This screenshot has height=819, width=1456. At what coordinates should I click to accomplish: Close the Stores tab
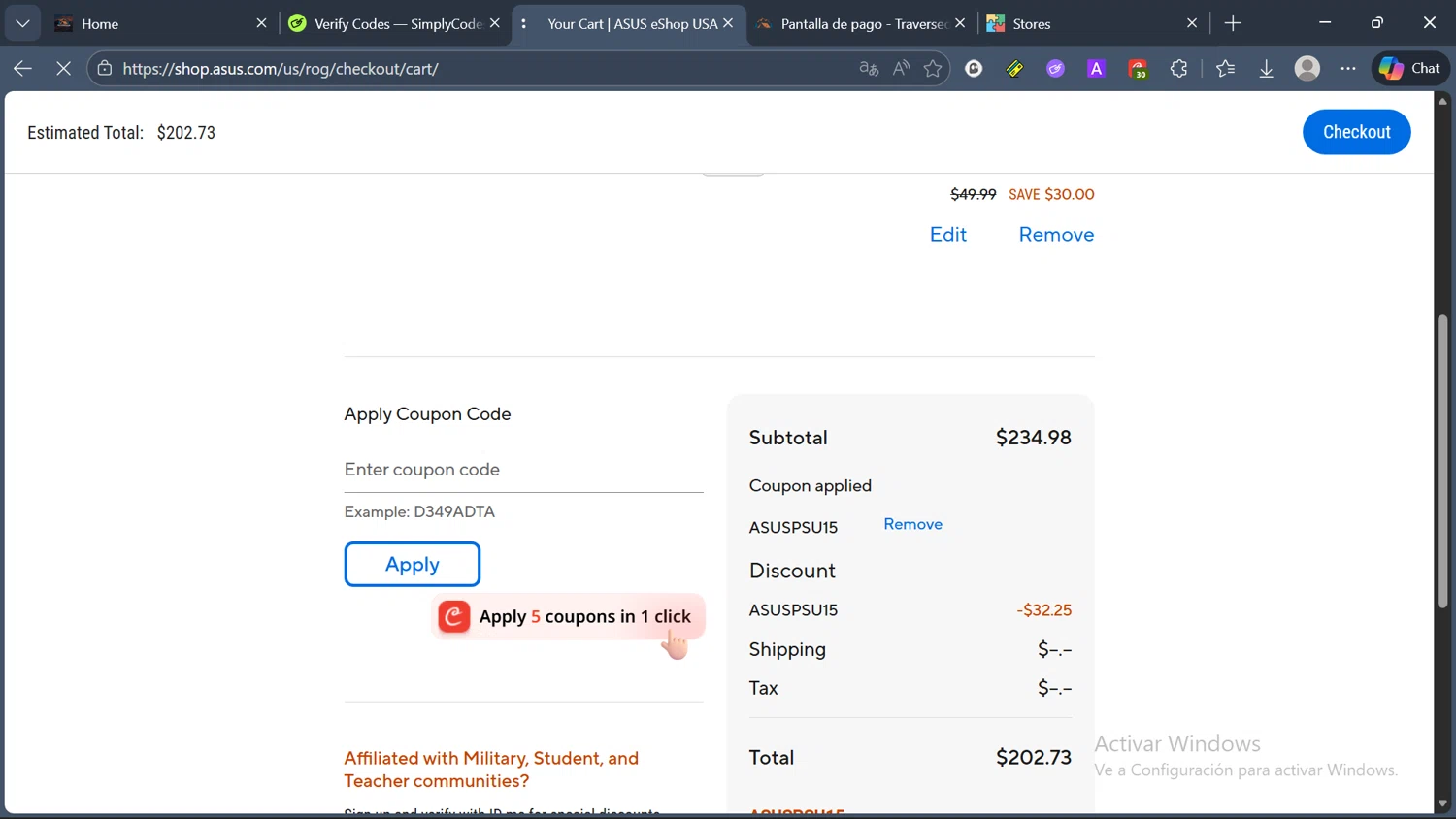(1192, 23)
